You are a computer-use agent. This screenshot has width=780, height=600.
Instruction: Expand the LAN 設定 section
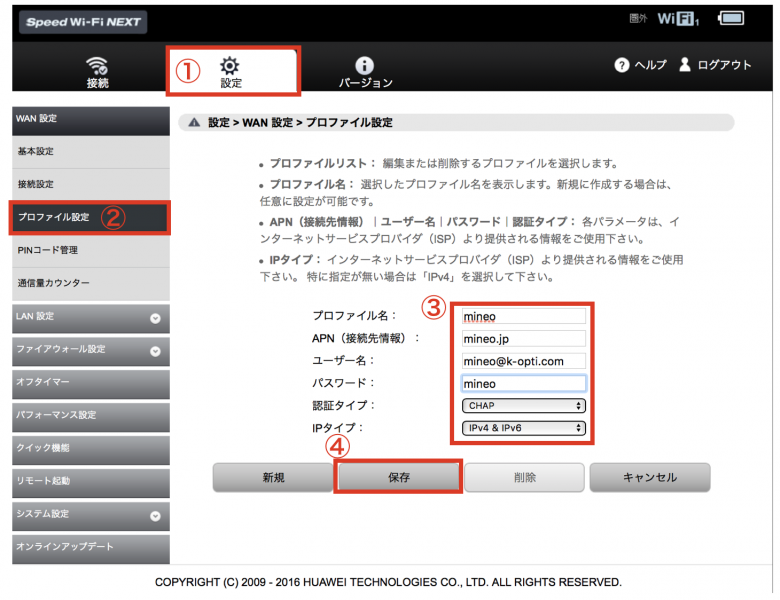pos(155,318)
